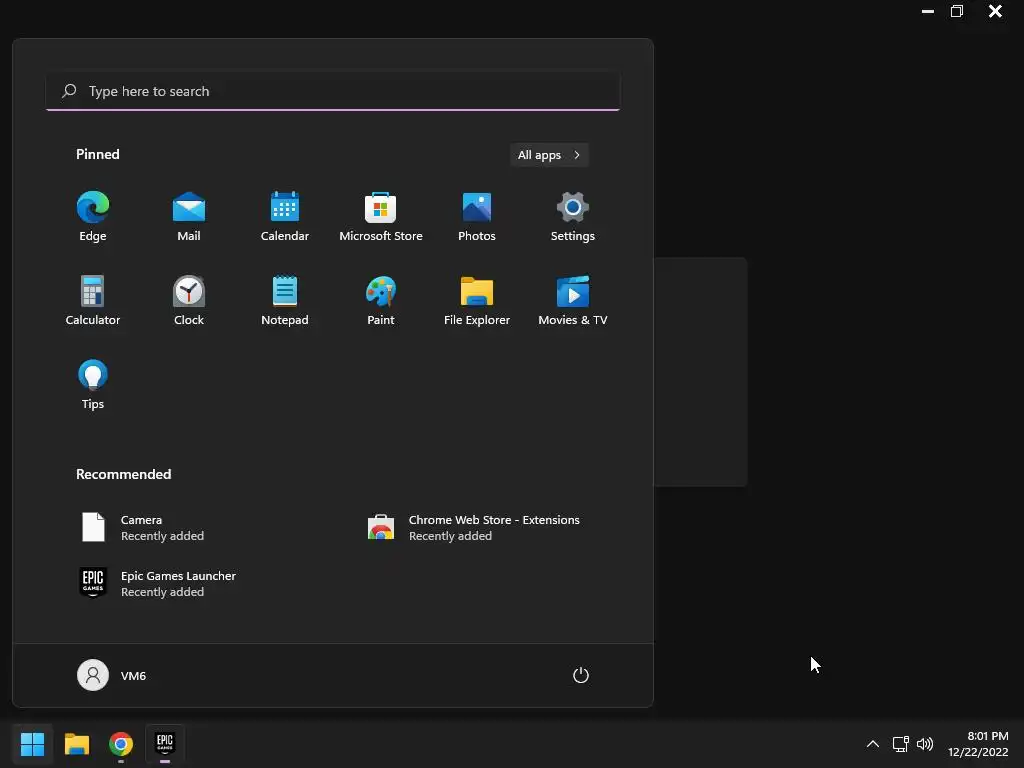Open the Calendar pinned app
The height and width of the screenshot is (768, 1024).
(285, 217)
